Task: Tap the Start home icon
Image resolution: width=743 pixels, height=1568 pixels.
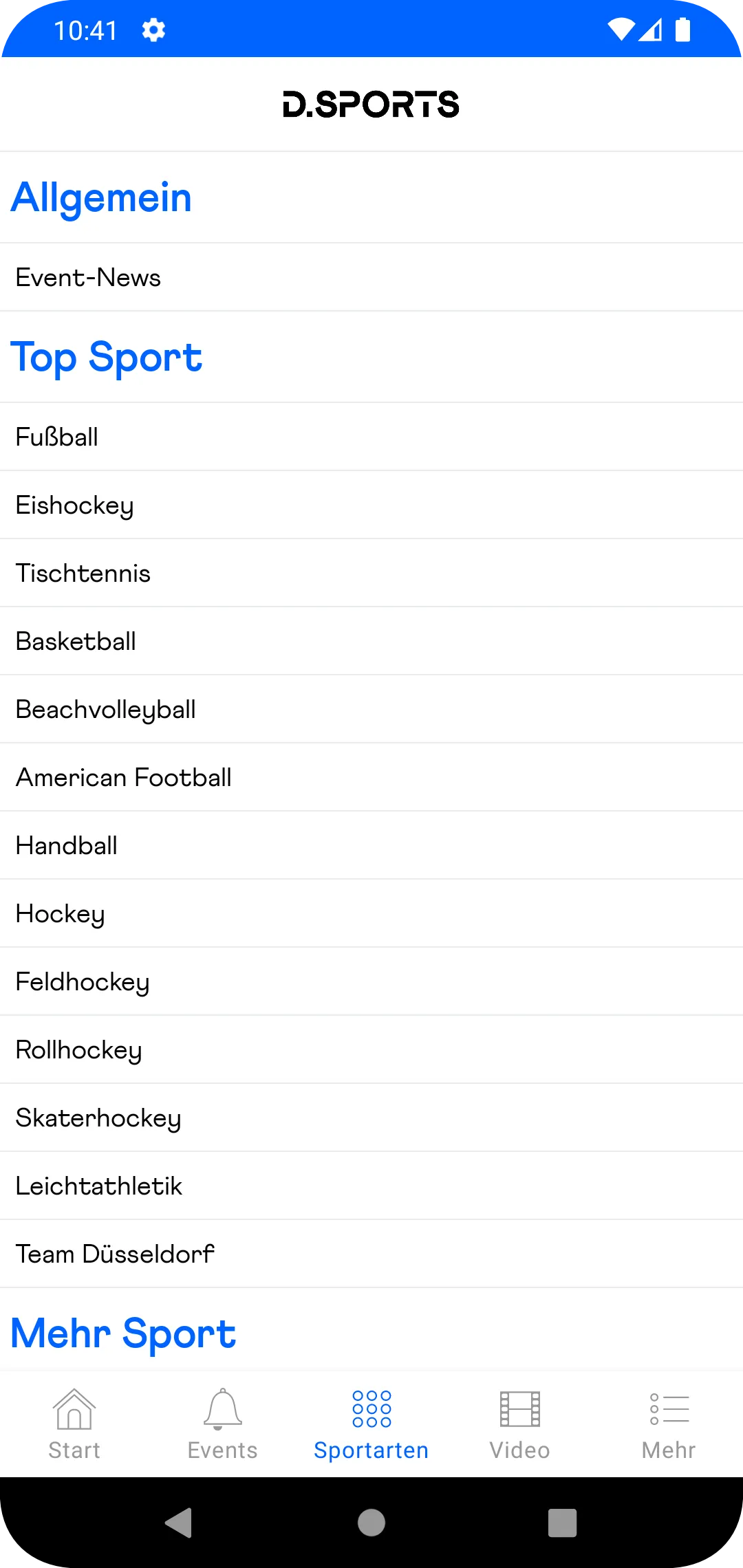Action: [x=74, y=1409]
